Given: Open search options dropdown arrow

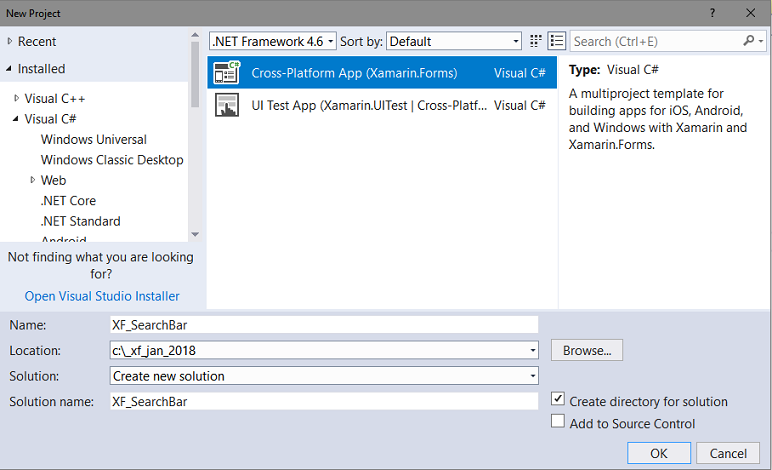Looking at the screenshot, I should (x=761, y=41).
